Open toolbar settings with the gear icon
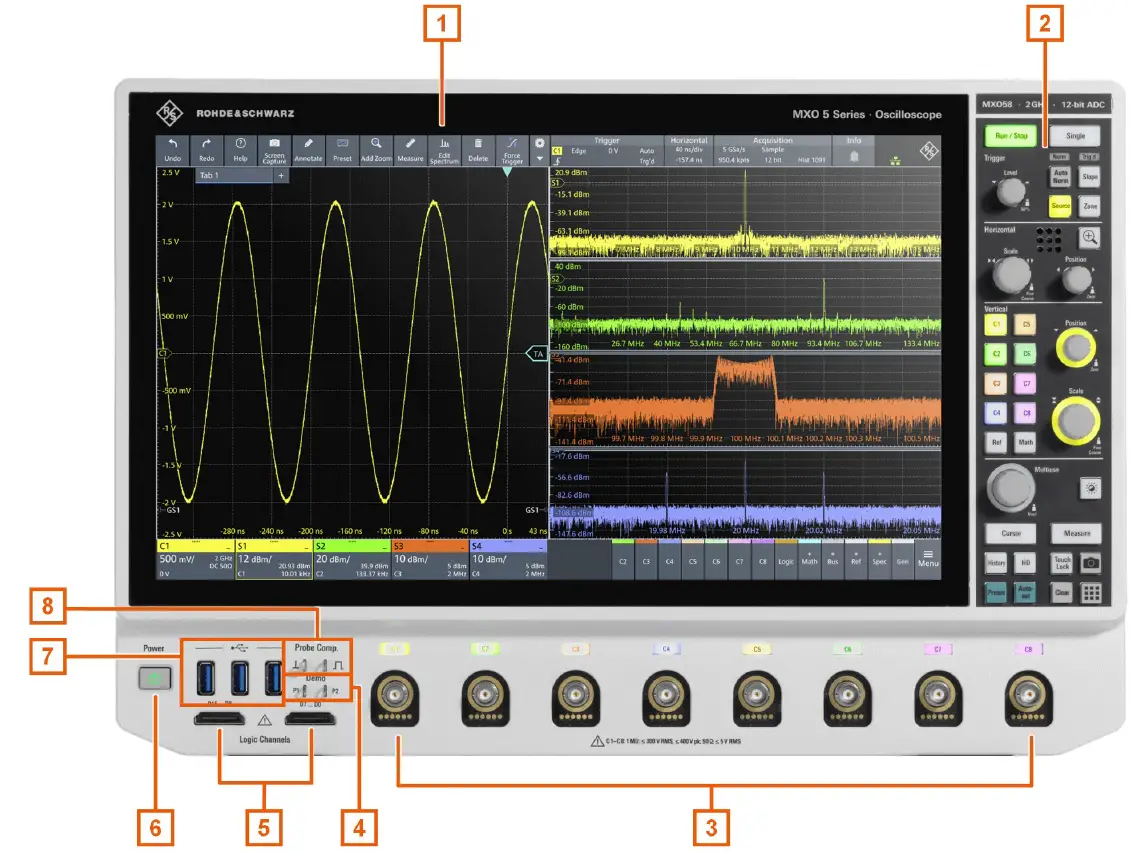The height and width of the screenshot is (852, 1130). [540, 143]
